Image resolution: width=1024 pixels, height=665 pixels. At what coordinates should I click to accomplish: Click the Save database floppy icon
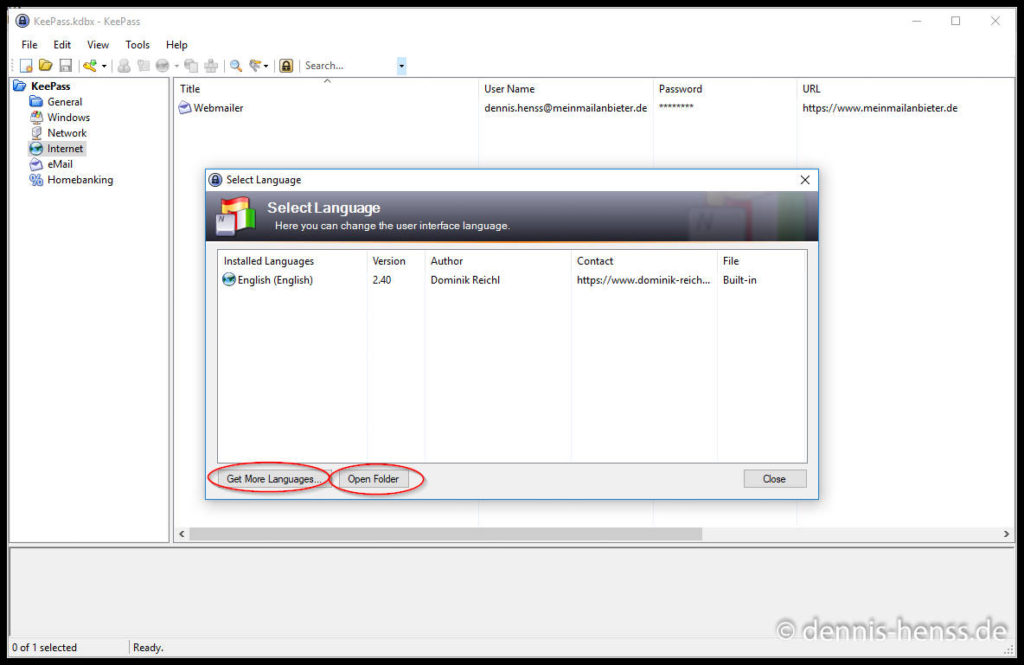pos(65,65)
